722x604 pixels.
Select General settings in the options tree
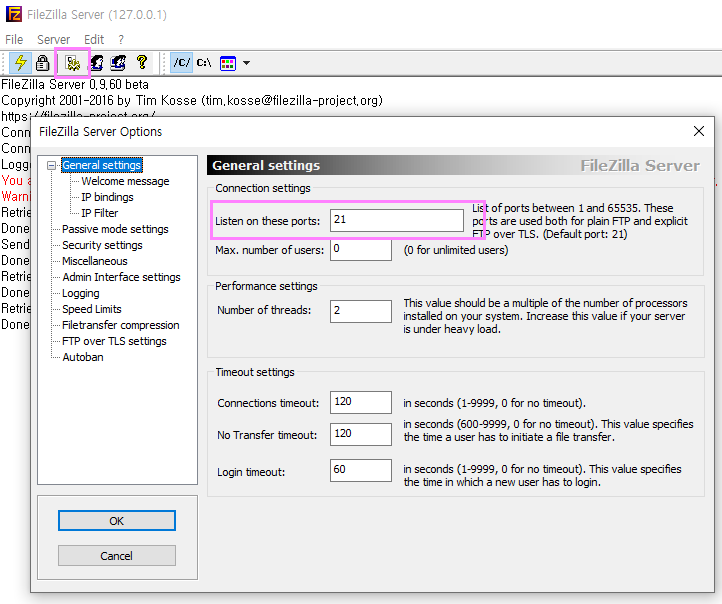point(101,165)
